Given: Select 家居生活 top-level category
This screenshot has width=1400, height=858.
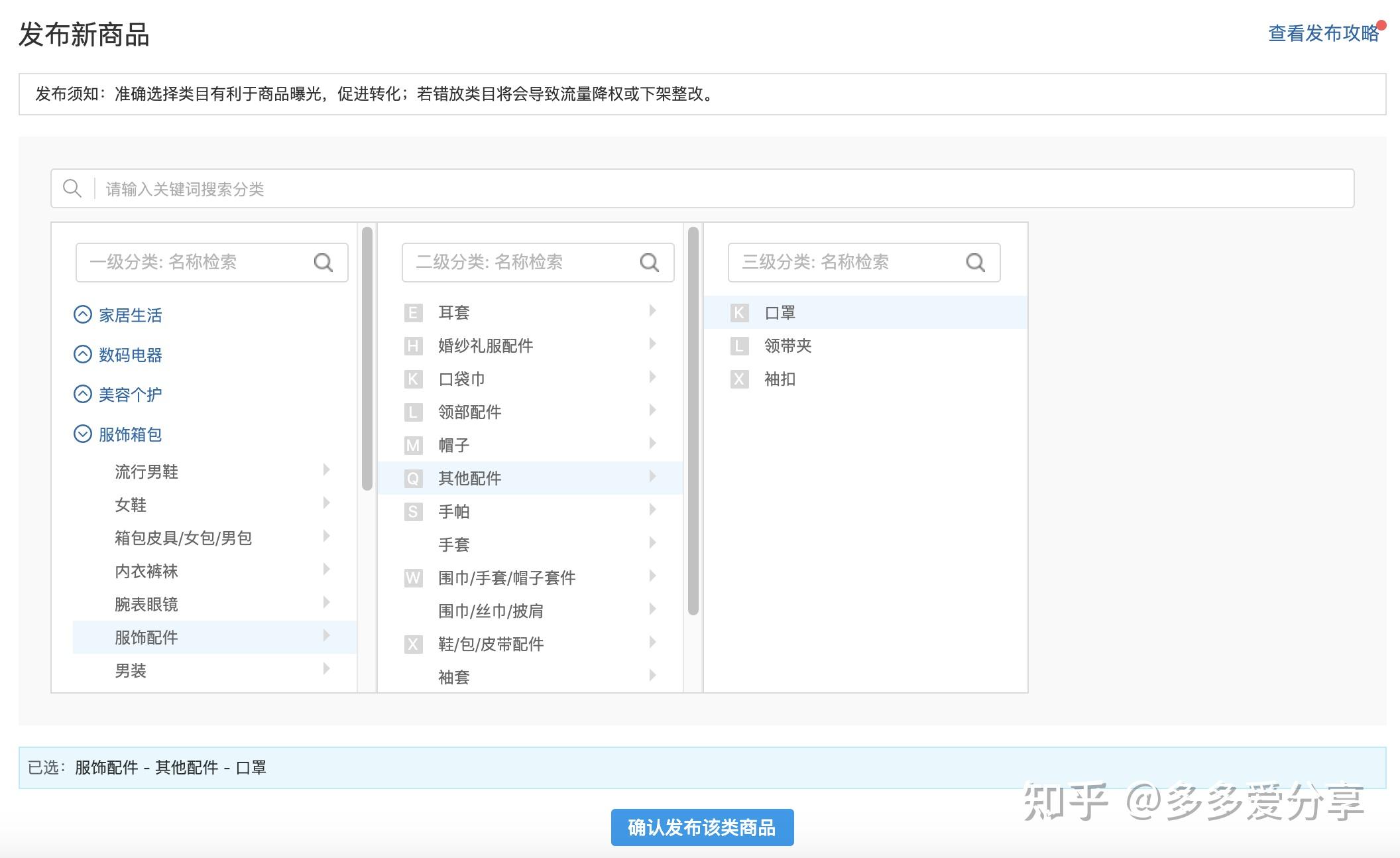Looking at the screenshot, I should (x=131, y=315).
